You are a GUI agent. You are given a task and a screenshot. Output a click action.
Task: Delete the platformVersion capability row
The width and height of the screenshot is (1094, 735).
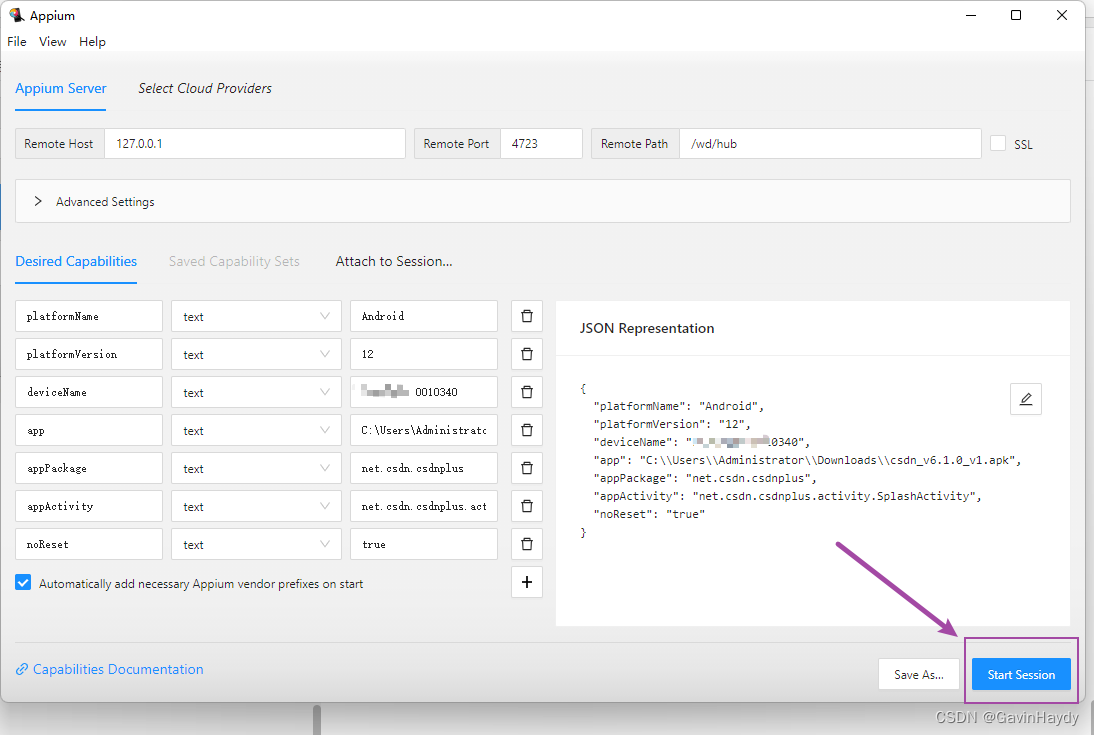(527, 354)
